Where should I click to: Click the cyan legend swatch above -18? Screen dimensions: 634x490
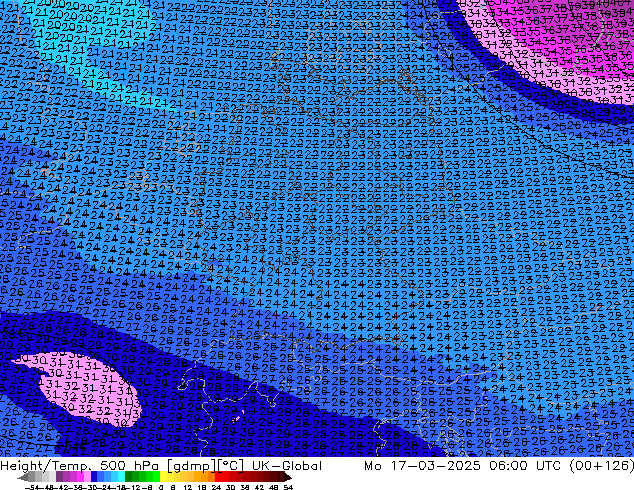pos(121,477)
